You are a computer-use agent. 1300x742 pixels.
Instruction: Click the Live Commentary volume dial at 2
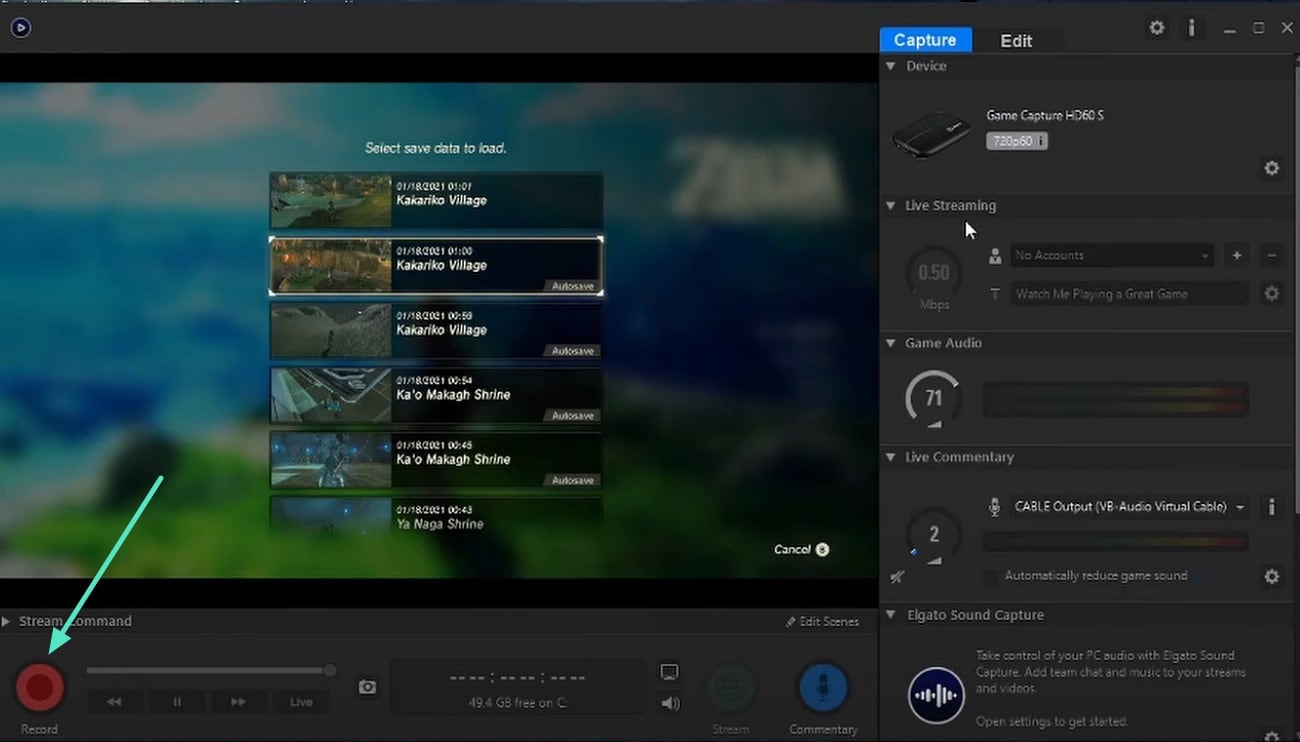tap(933, 534)
